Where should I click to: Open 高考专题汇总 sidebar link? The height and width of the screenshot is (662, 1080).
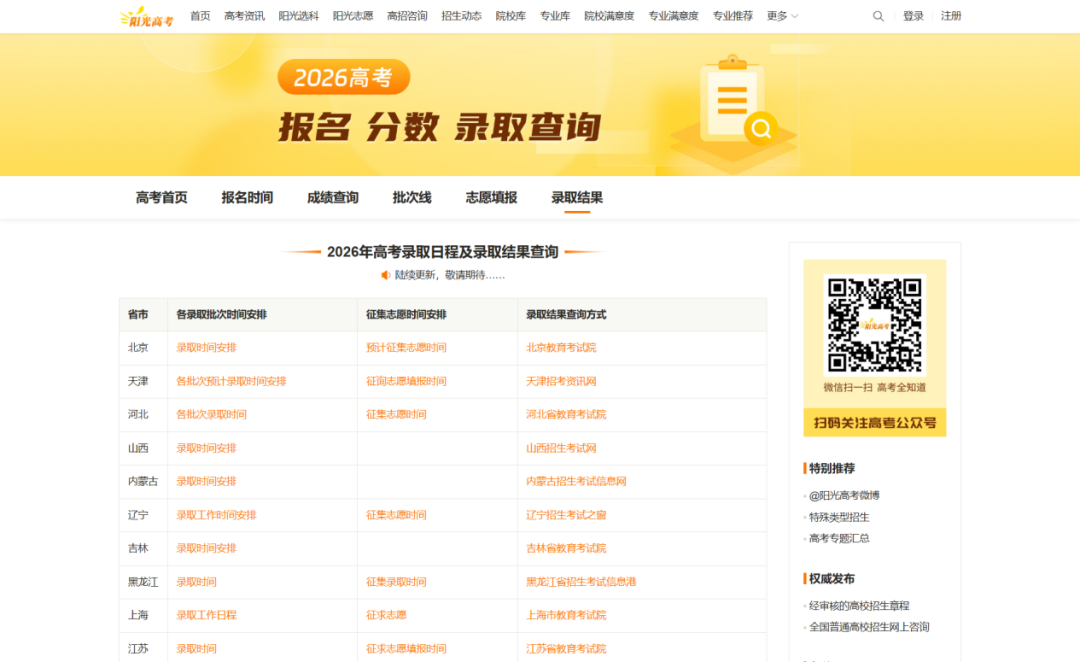click(839, 539)
